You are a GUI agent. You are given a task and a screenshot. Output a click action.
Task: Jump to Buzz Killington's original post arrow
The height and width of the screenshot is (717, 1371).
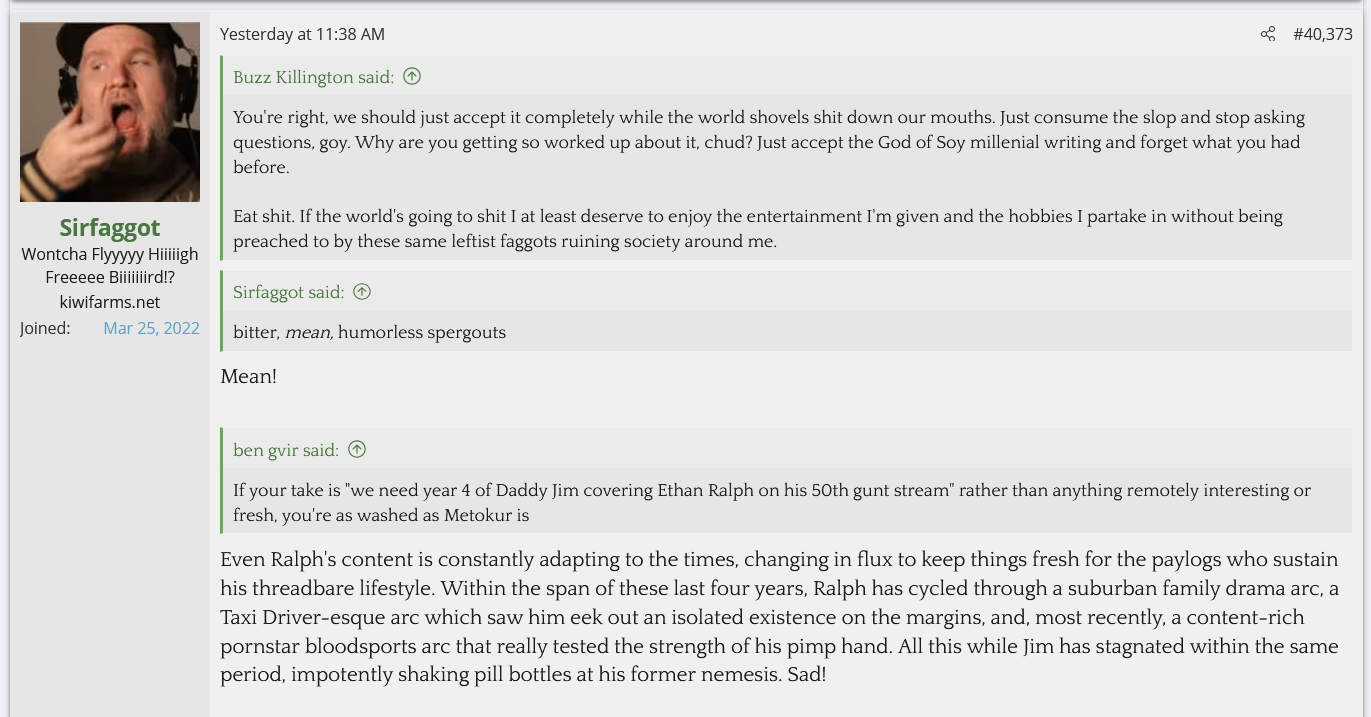click(x=412, y=76)
